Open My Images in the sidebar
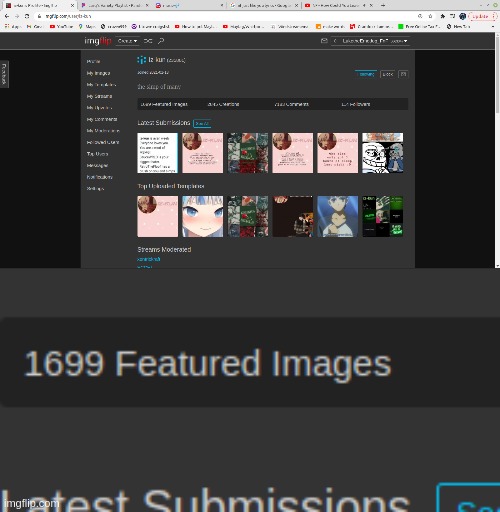 tap(98, 73)
